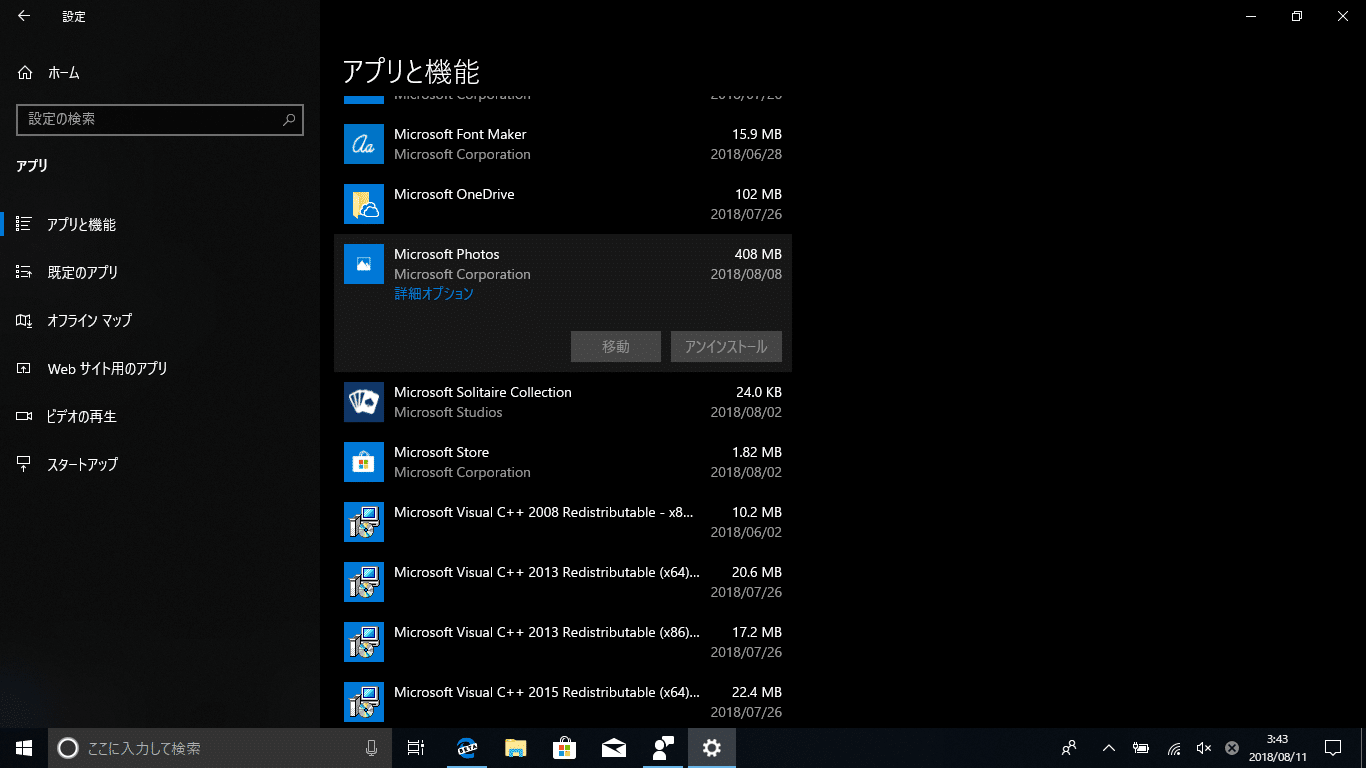
Task: Click the 移動 button
Action: point(616,347)
